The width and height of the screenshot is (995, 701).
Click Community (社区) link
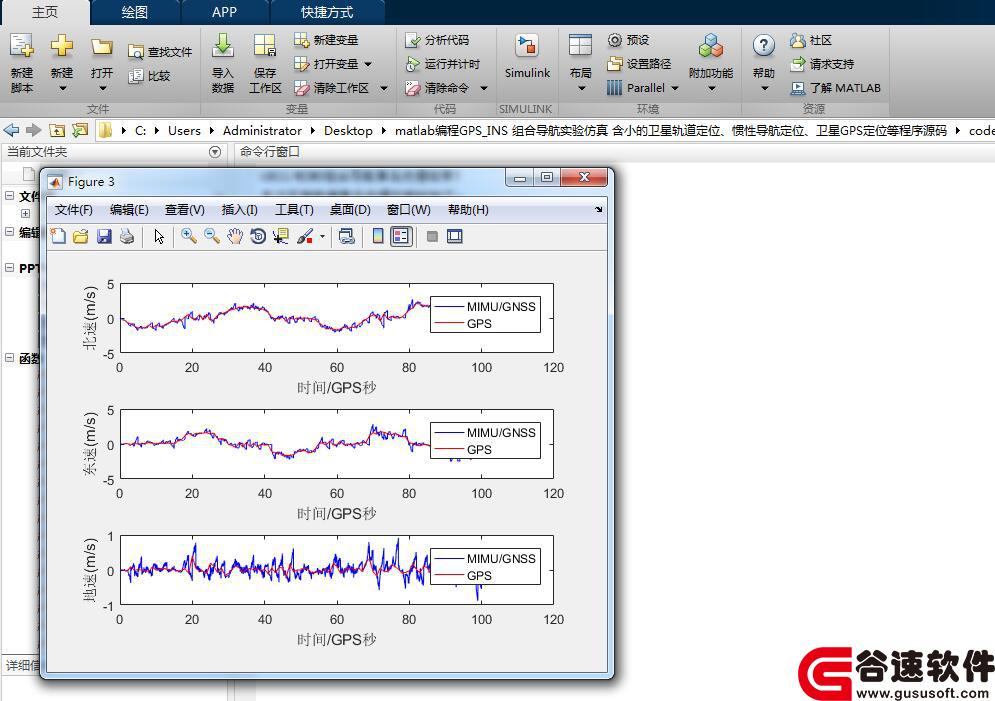tap(810, 40)
